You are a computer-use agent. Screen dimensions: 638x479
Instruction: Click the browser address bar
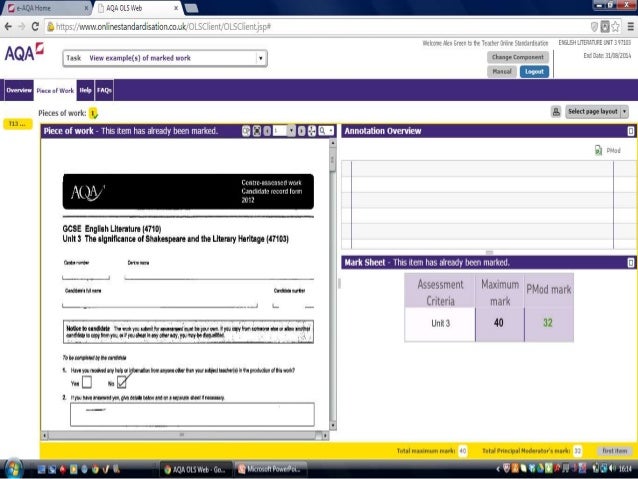(317, 27)
